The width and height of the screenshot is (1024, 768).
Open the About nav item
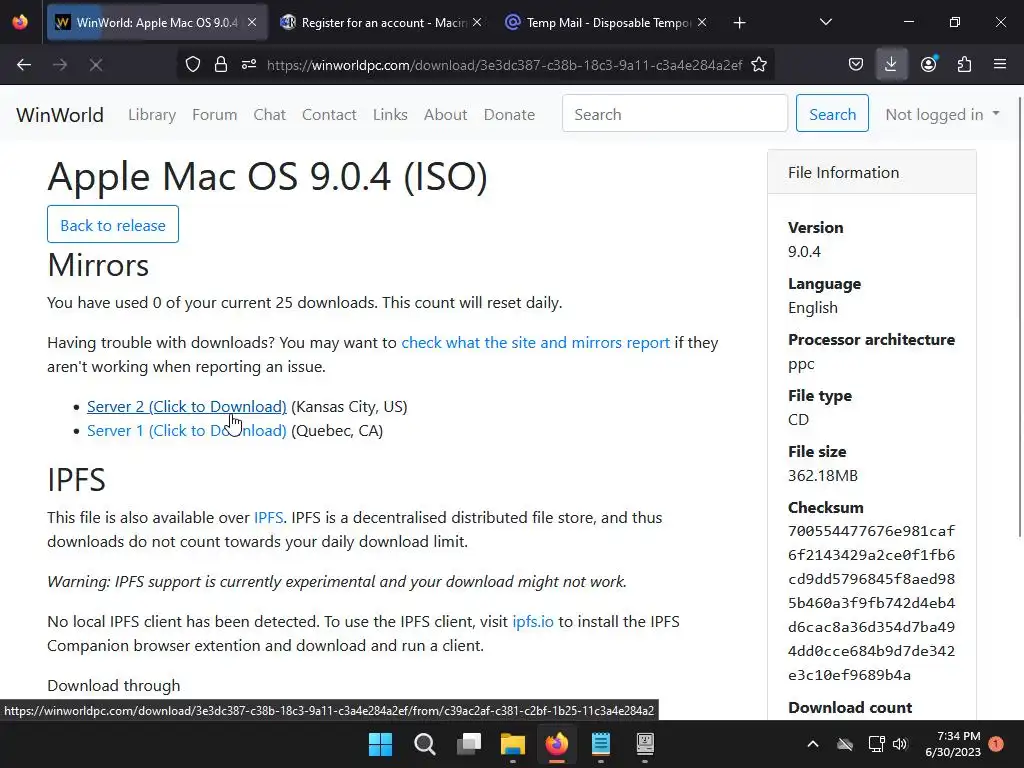(x=445, y=115)
